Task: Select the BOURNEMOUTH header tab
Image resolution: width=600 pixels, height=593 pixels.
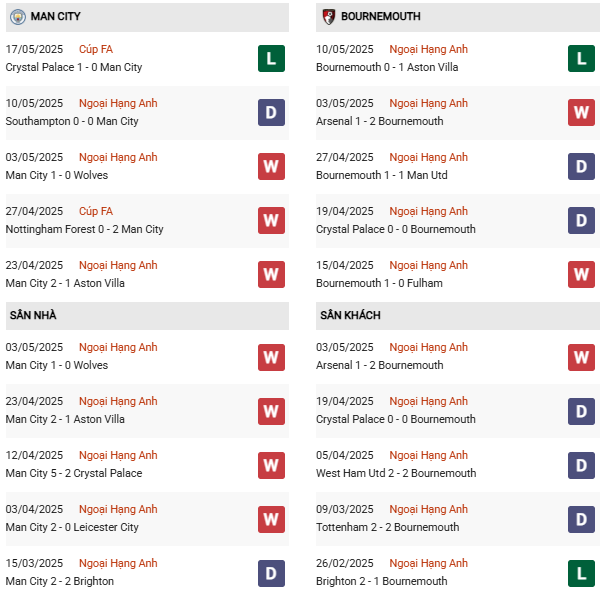Action: 380,17
